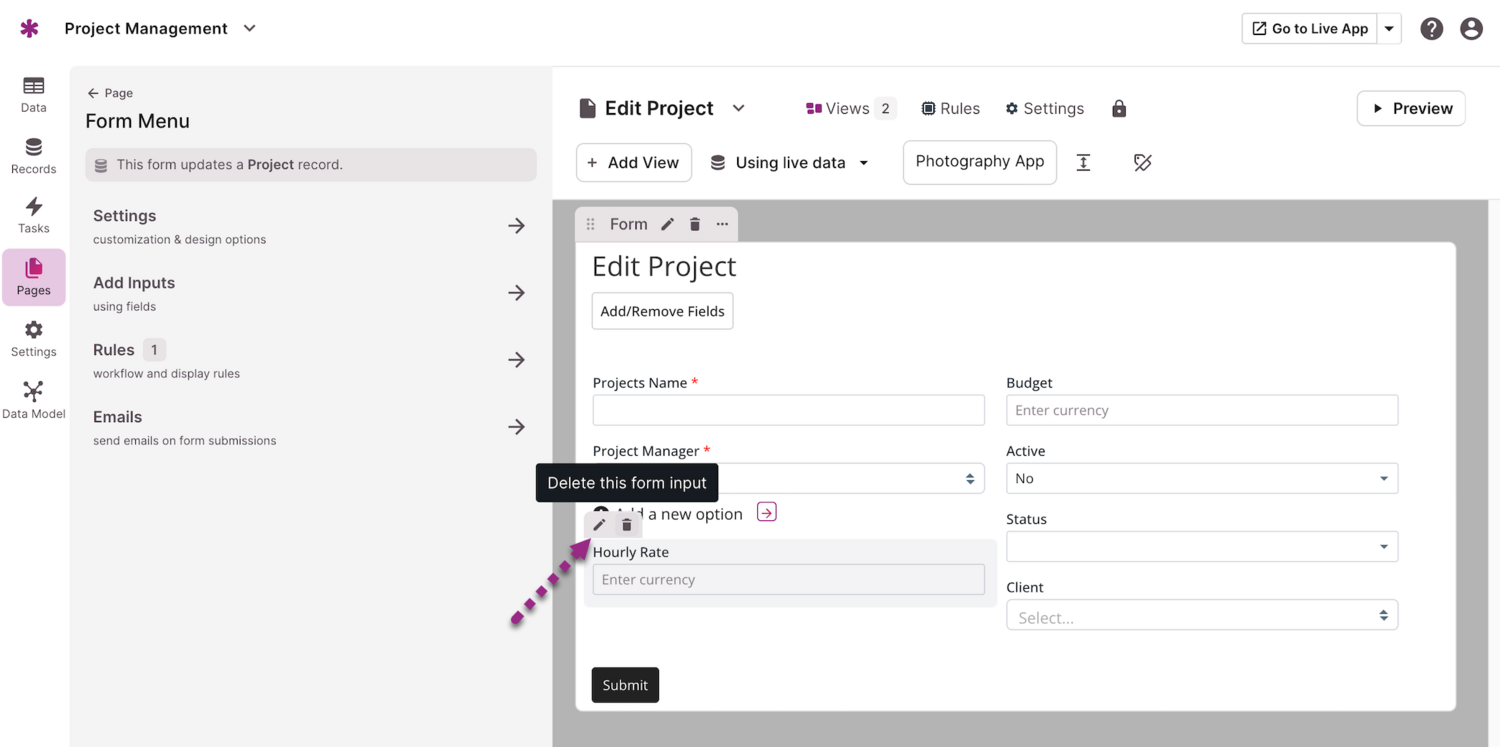
Task: Click the lock icon next to Settings
Action: point(1118,108)
